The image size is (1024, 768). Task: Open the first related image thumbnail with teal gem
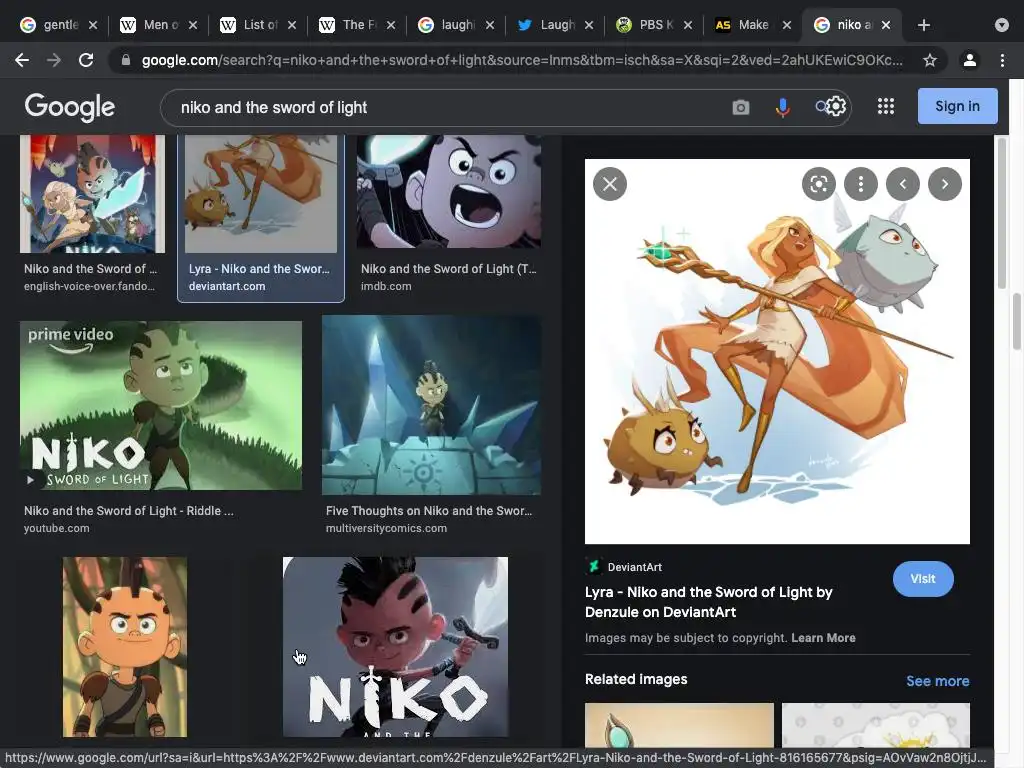pyautogui.click(x=679, y=725)
